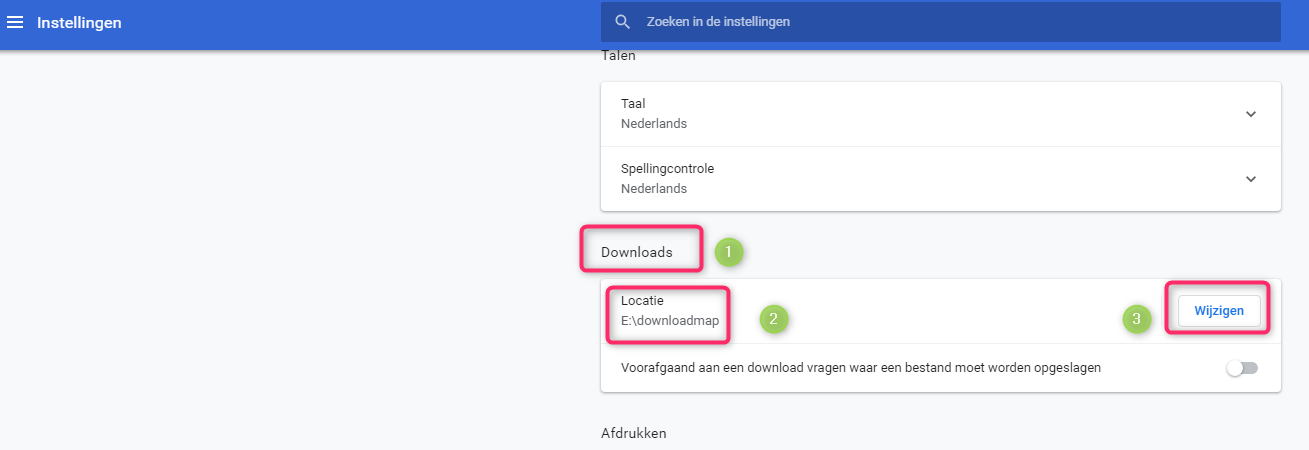1309x450 pixels.
Task: Click the green number 1 badge
Action: click(x=728, y=253)
